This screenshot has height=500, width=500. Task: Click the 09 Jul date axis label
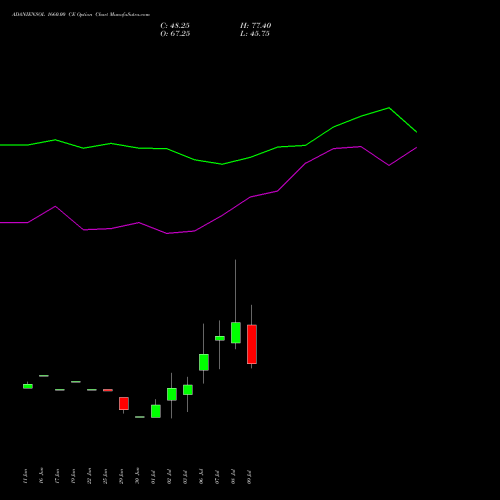tap(249, 477)
